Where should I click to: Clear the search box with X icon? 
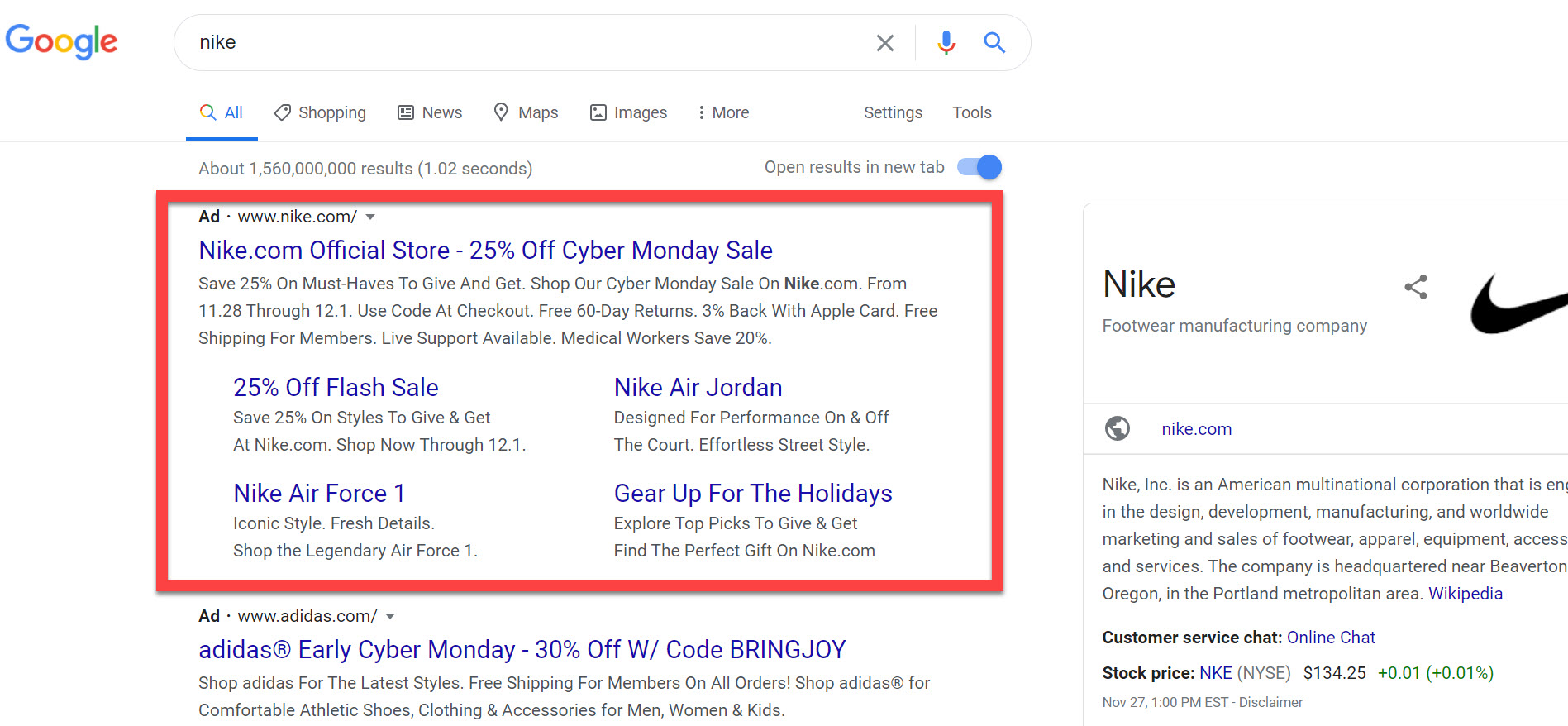(x=884, y=43)
